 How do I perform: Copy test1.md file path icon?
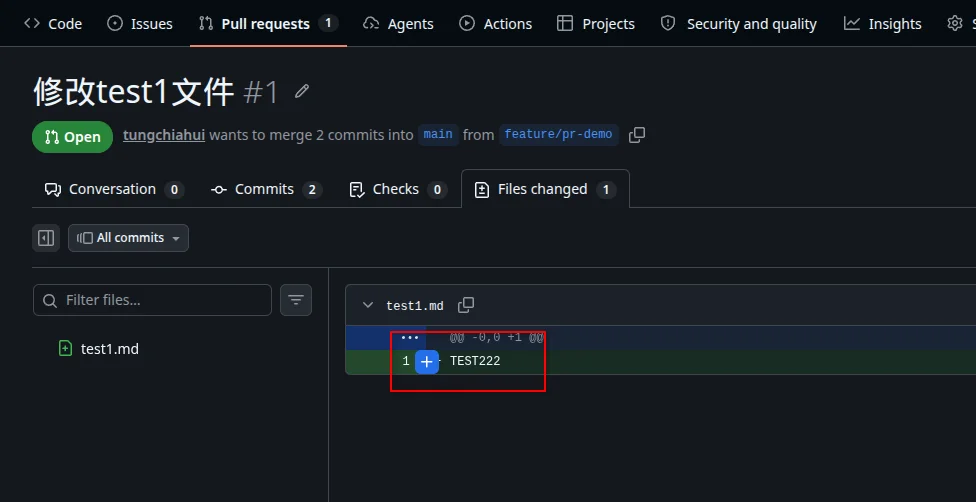pos(466,305)
